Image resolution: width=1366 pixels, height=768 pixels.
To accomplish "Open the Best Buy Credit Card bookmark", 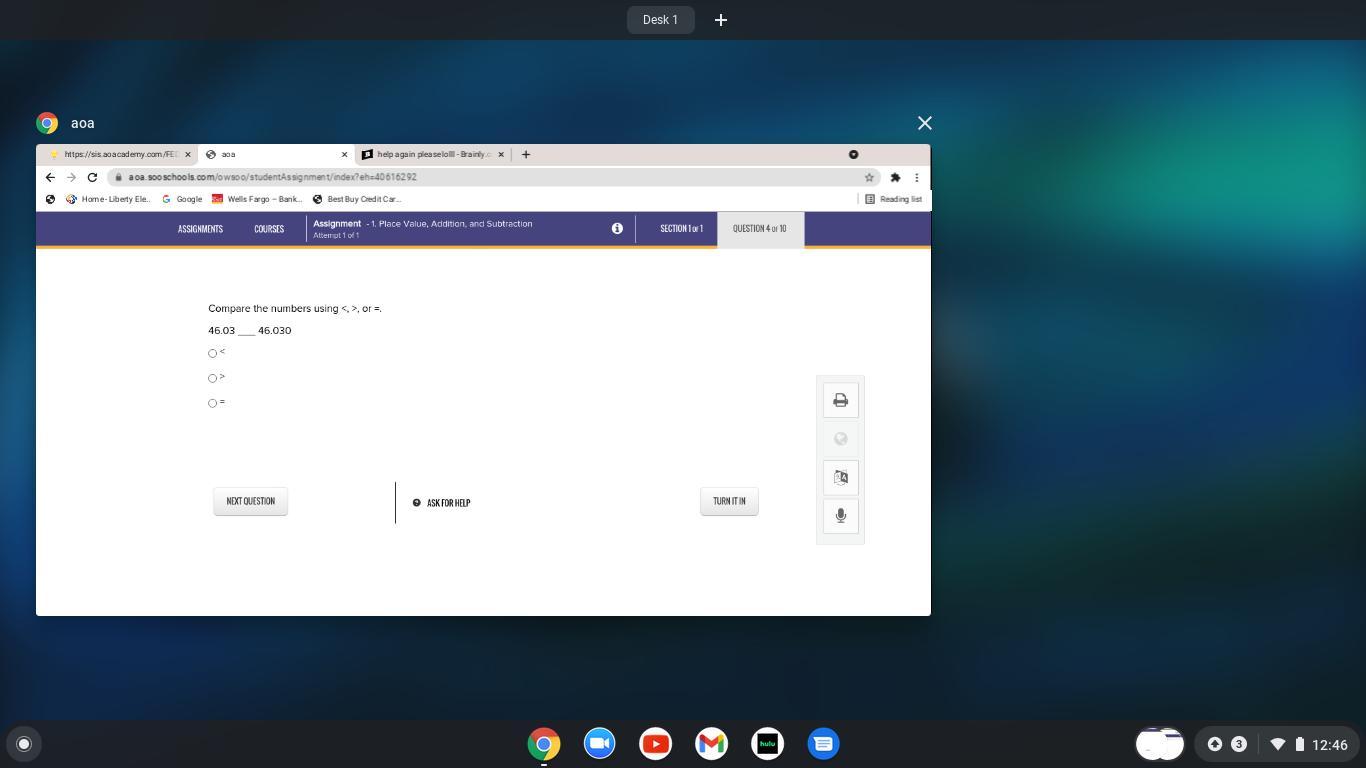I will (x=357, y=199).
